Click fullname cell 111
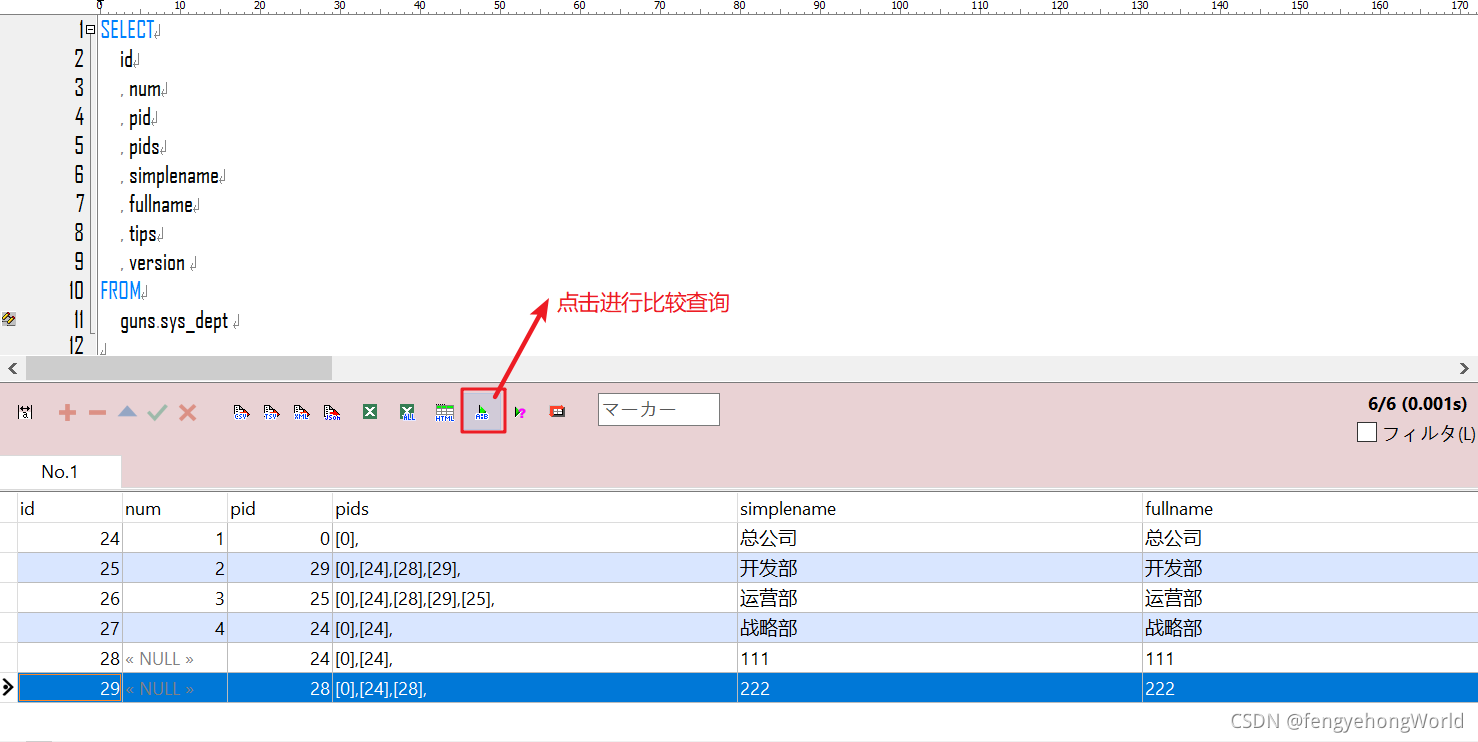The width and height of the screenshot is (1478, 742). click(x=1310, y=658)
